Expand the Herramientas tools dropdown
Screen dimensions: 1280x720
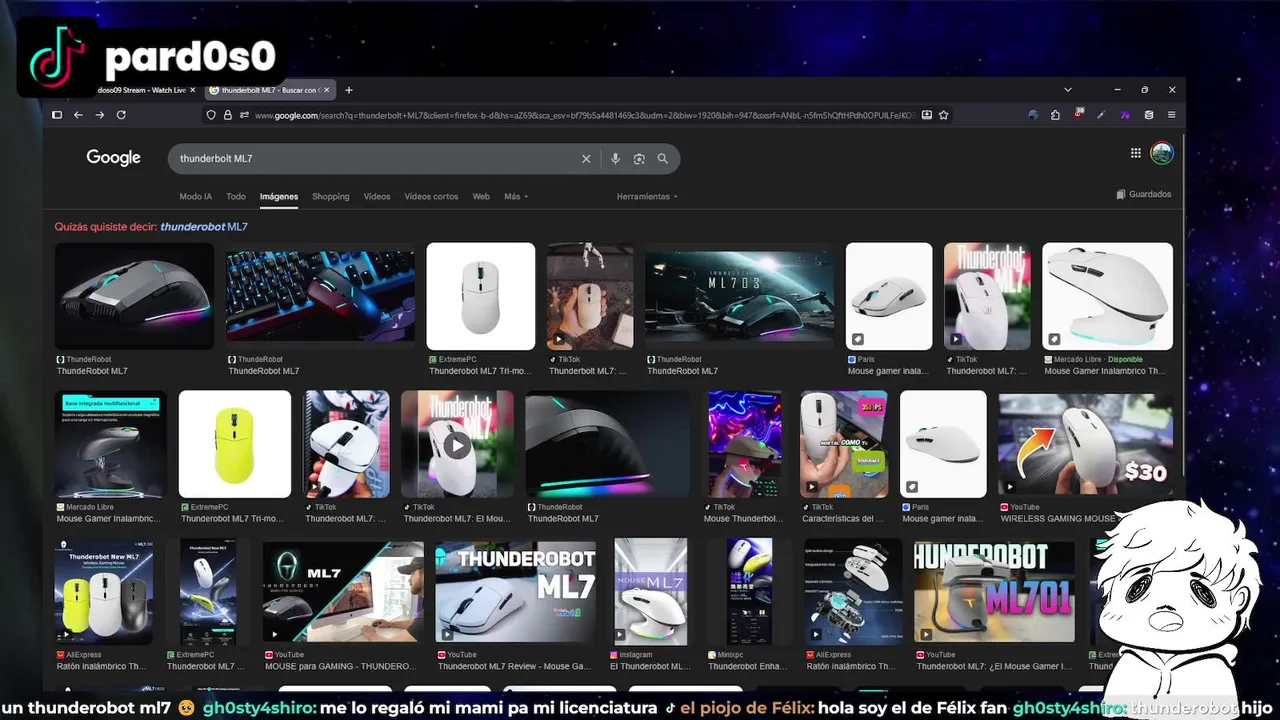(647, 196)
